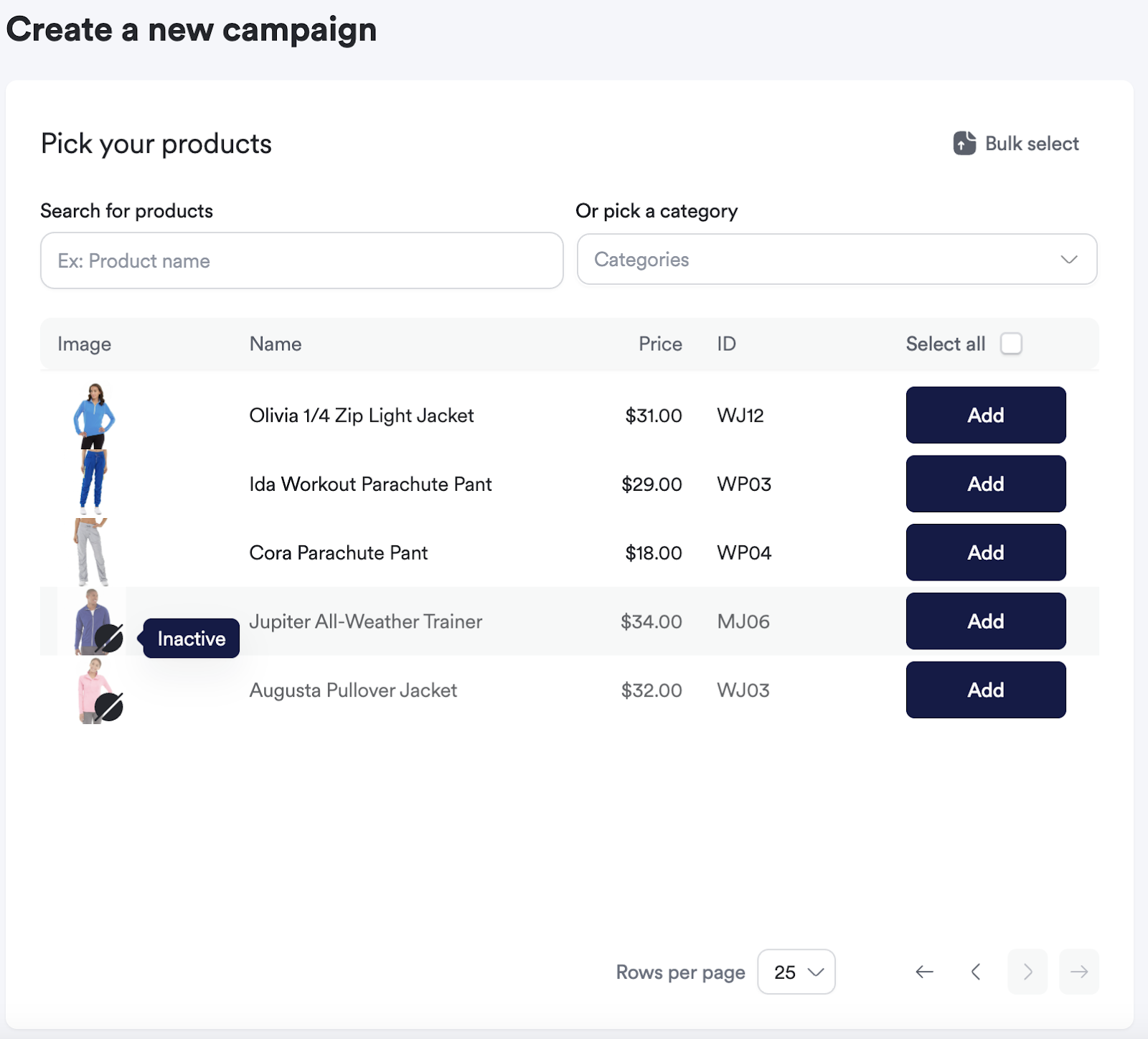This screenshot has width=1148, height=1039.
Task: Click the left arrow to go to first page
Action: 924,972
